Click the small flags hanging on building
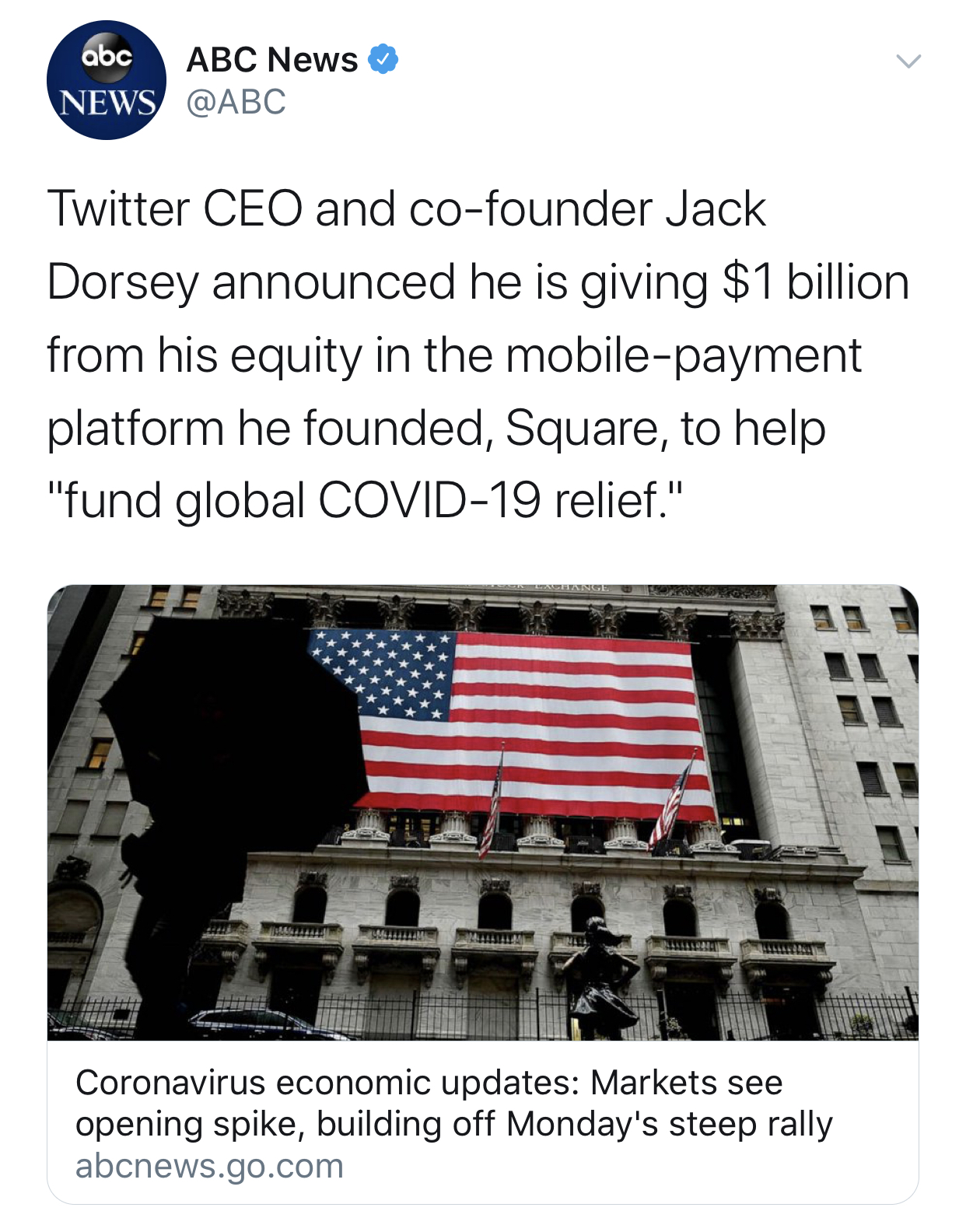 pos(585,801)
